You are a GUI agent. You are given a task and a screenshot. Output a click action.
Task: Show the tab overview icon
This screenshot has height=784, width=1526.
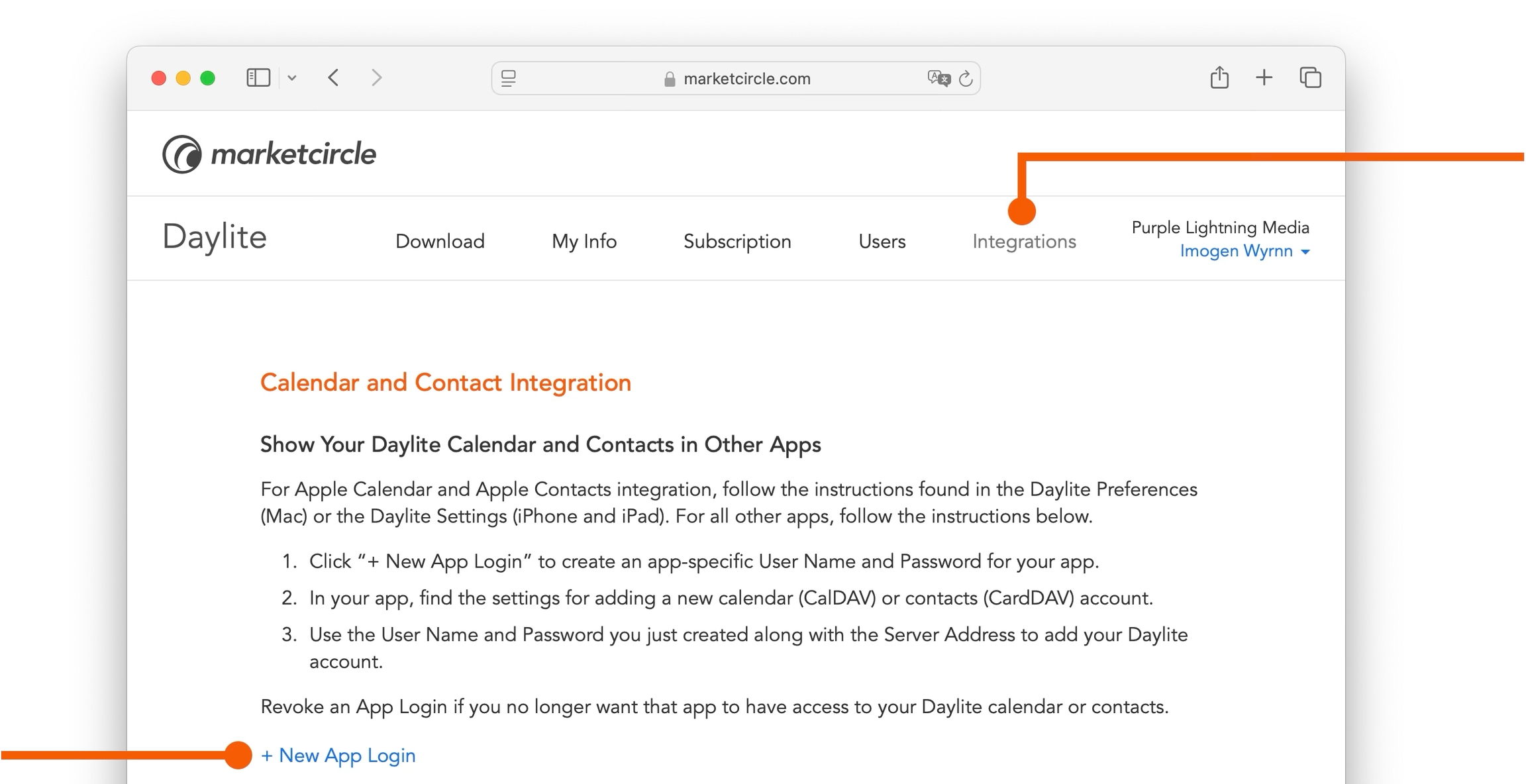tap(1310, 77)
